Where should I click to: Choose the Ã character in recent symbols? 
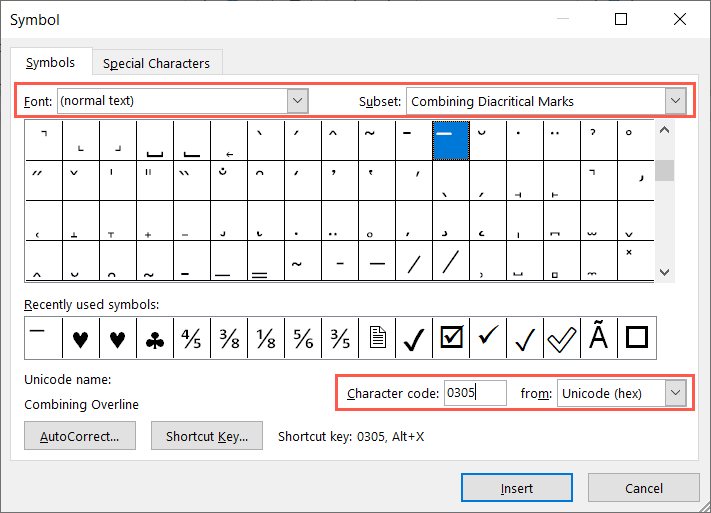coord(599,339)
